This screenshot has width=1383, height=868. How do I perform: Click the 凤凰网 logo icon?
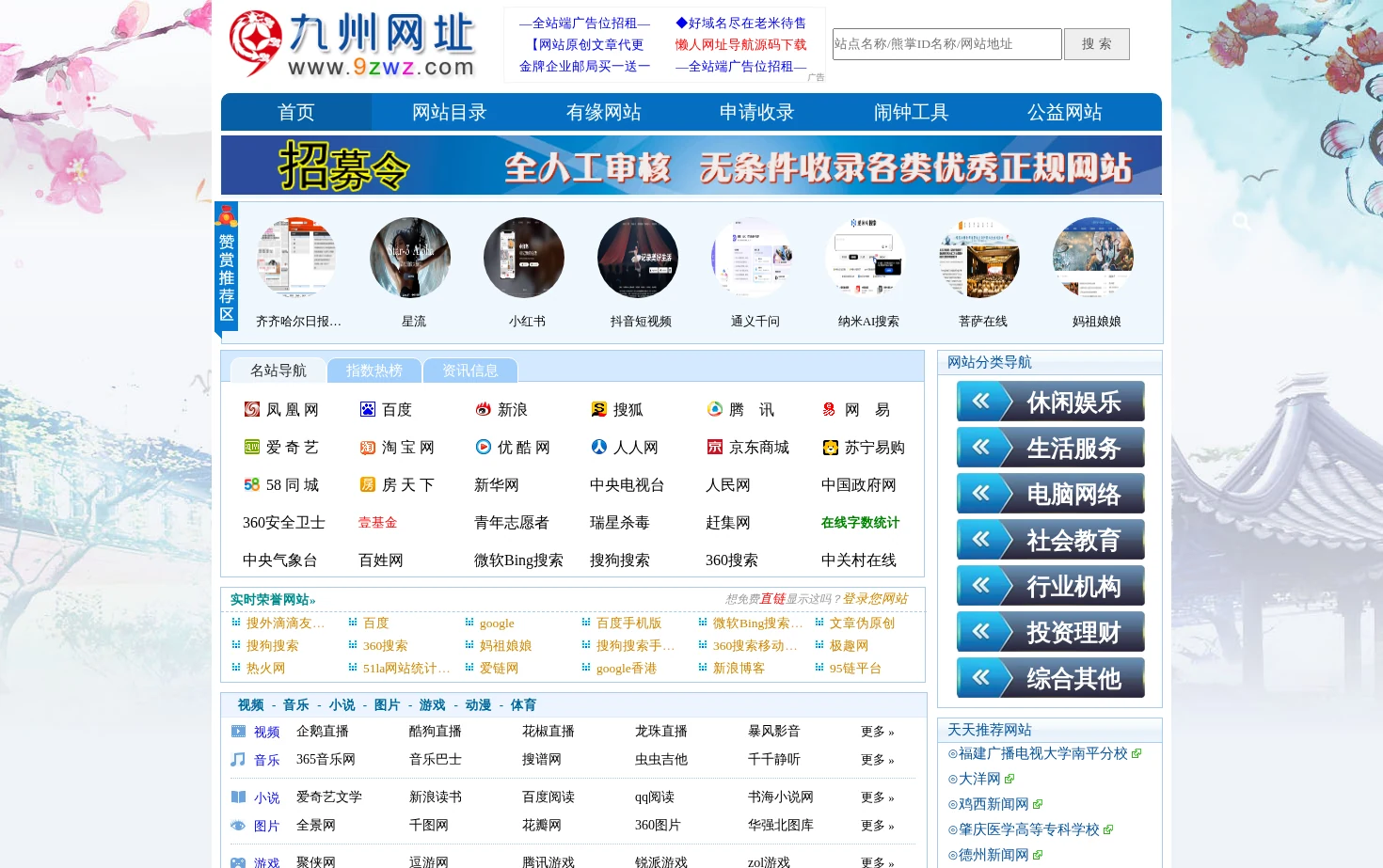251,409
